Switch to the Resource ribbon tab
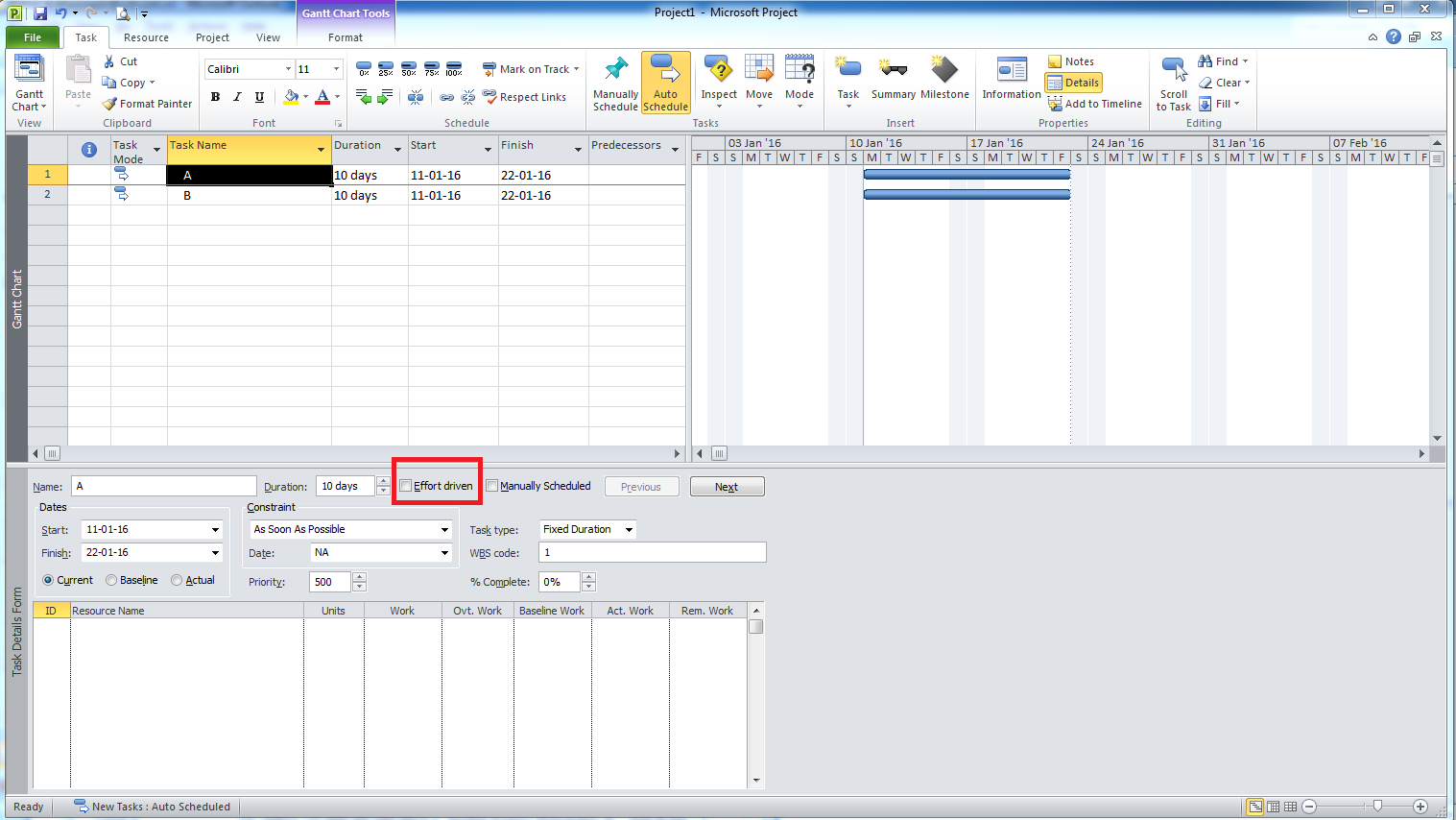 tap(146, 37)
